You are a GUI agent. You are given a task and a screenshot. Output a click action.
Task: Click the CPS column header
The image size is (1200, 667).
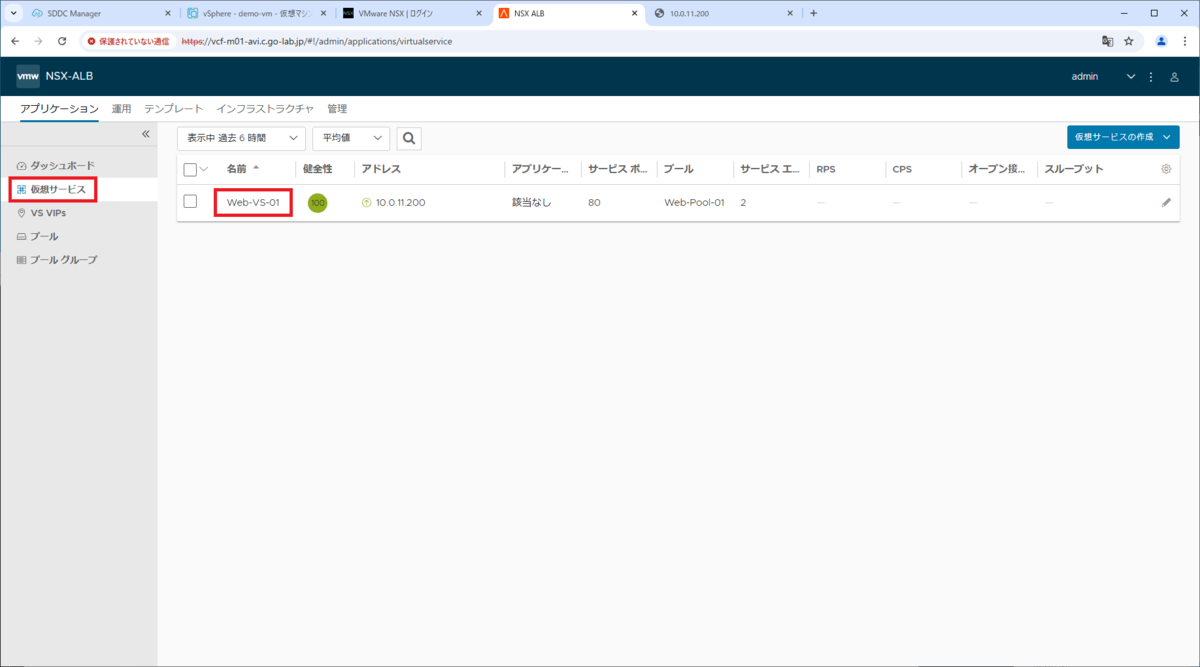coord(901,169)
